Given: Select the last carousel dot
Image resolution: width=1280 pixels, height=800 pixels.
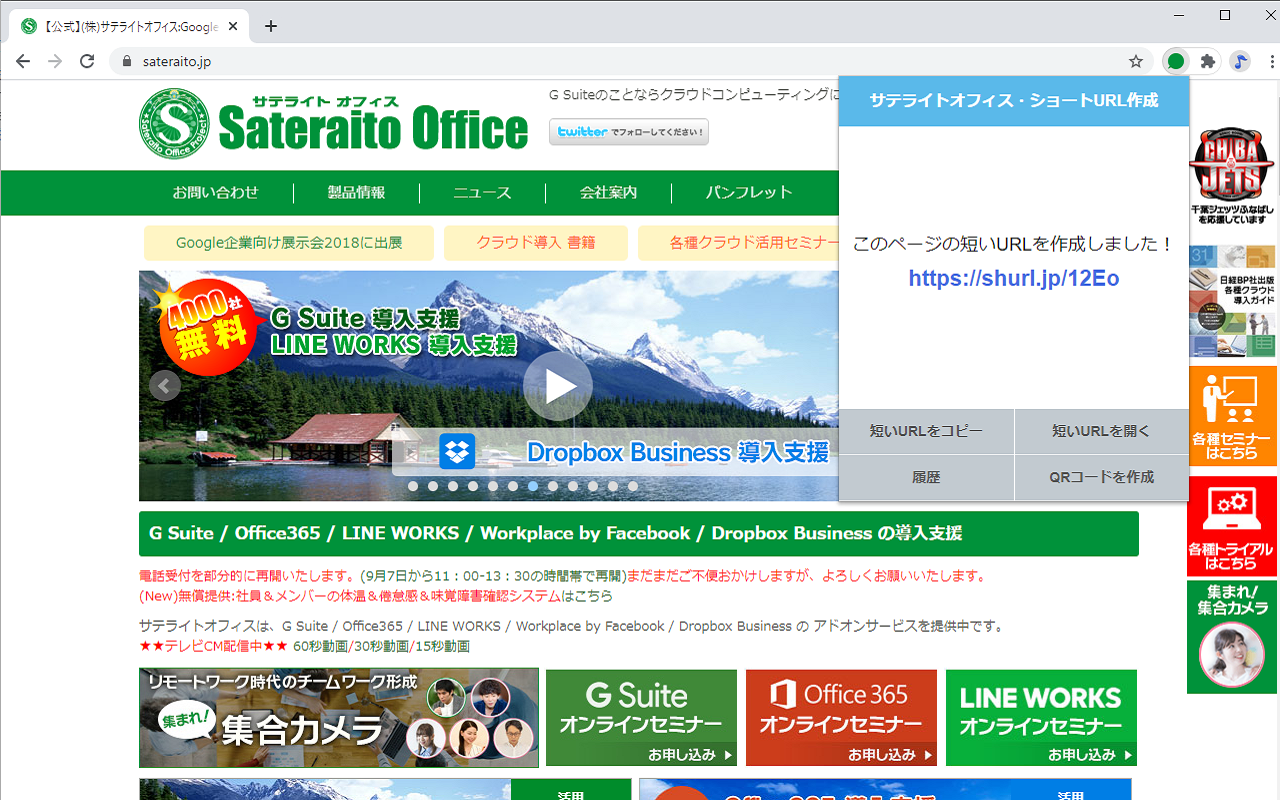Looking at the screenshot, I should (x=633, y=486).
